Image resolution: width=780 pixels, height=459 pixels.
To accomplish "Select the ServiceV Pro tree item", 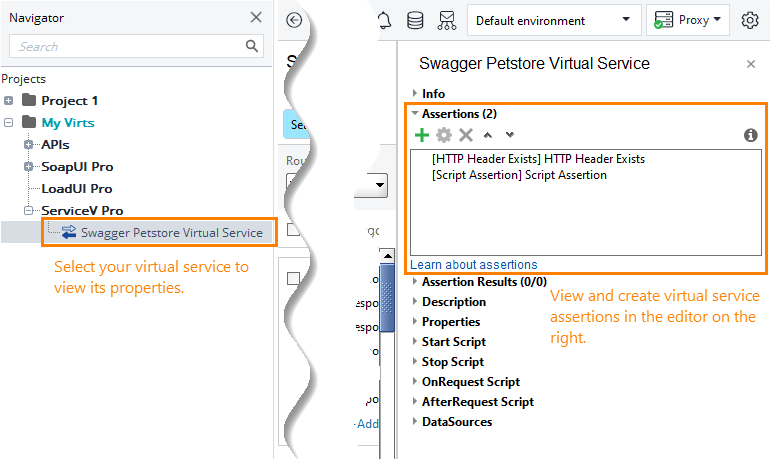I will [82, 210].
